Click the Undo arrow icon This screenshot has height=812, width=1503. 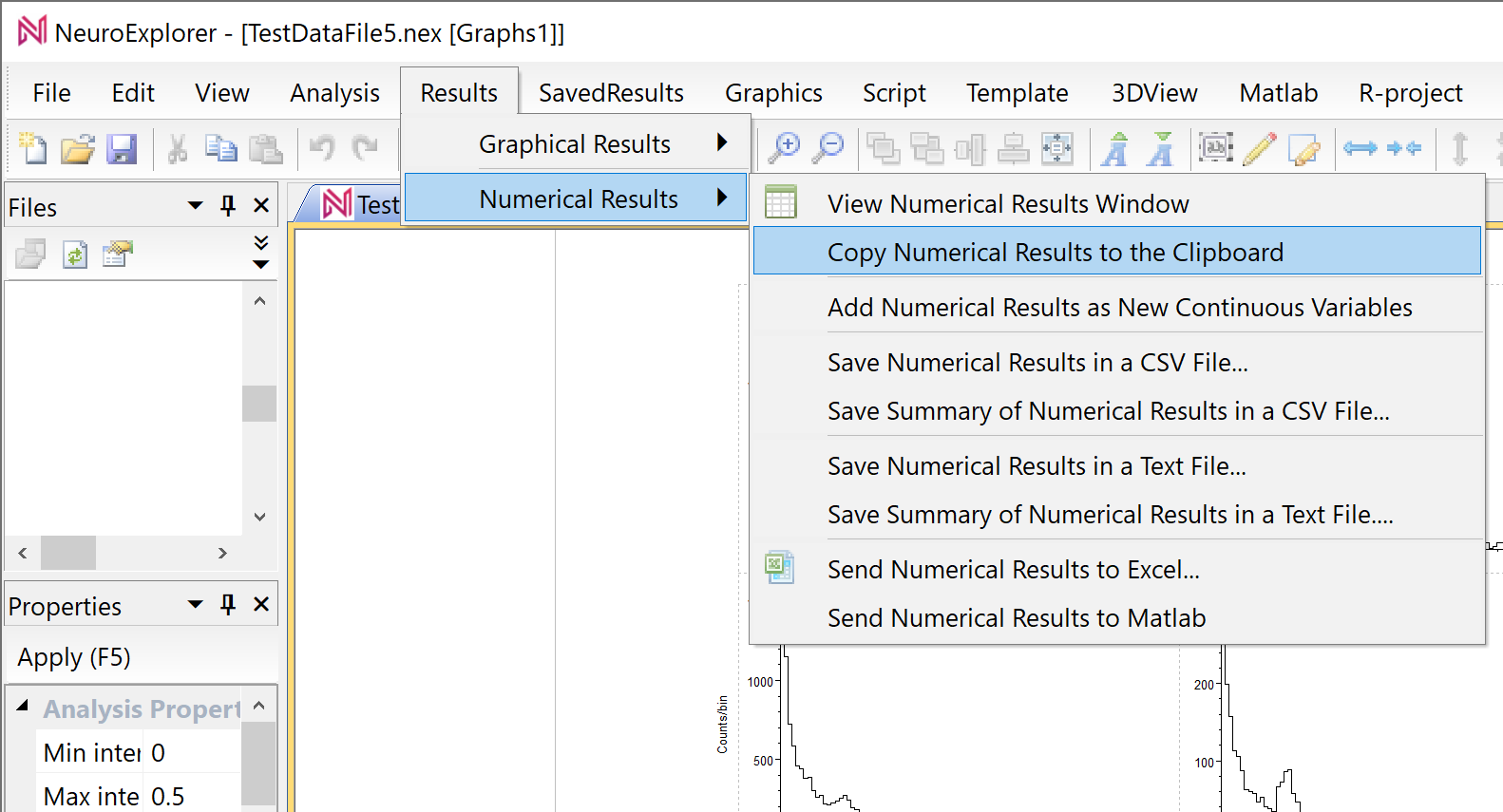(322, 148)
